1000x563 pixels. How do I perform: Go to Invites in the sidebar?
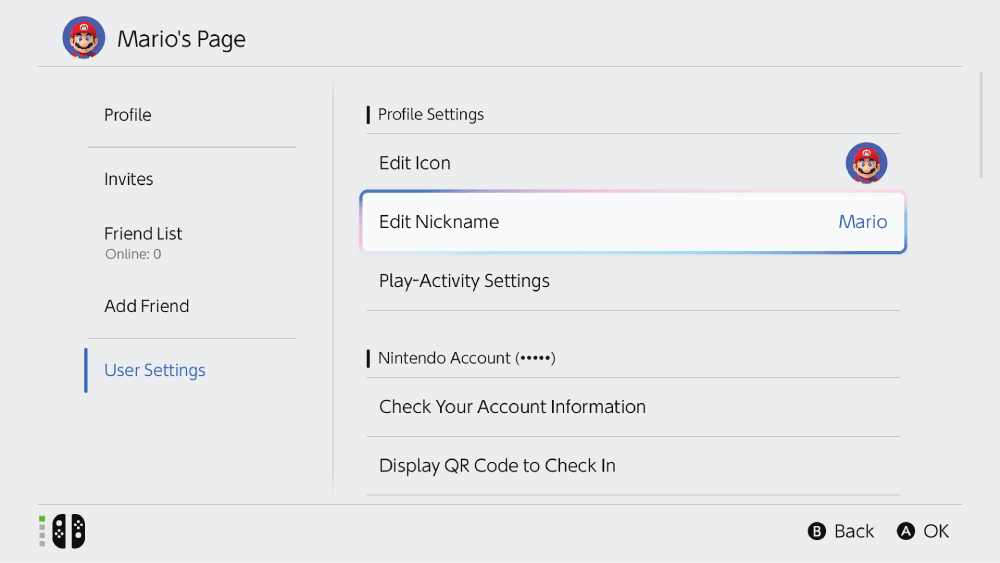click(129, 179)
